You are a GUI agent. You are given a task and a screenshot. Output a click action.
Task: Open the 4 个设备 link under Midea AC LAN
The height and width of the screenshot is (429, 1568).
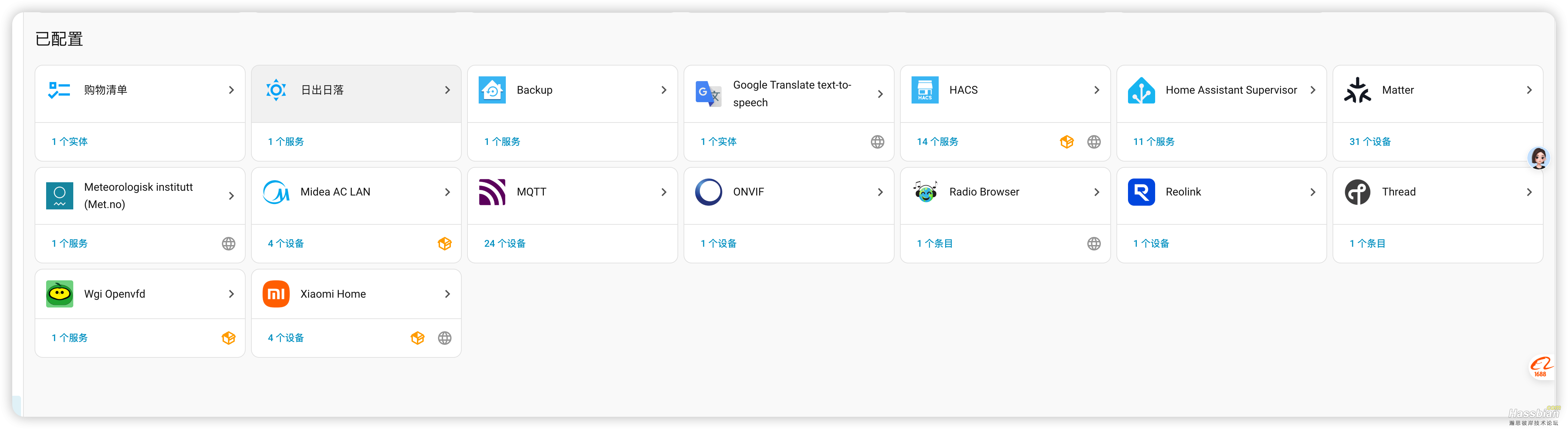click(x=286, y=244)
